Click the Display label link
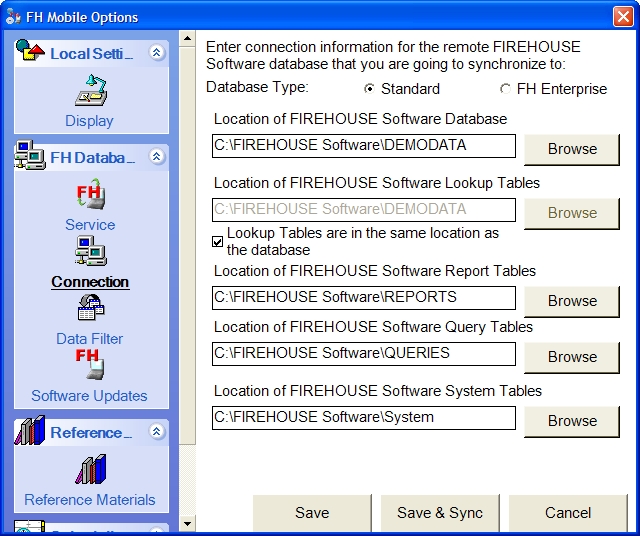 [89, 121]
